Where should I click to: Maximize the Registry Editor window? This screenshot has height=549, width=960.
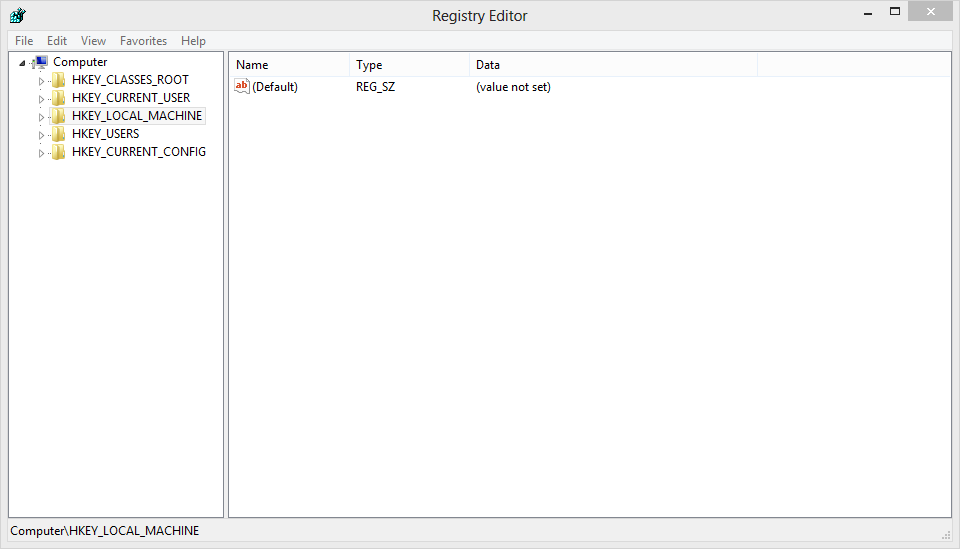[x=894, y=12]
